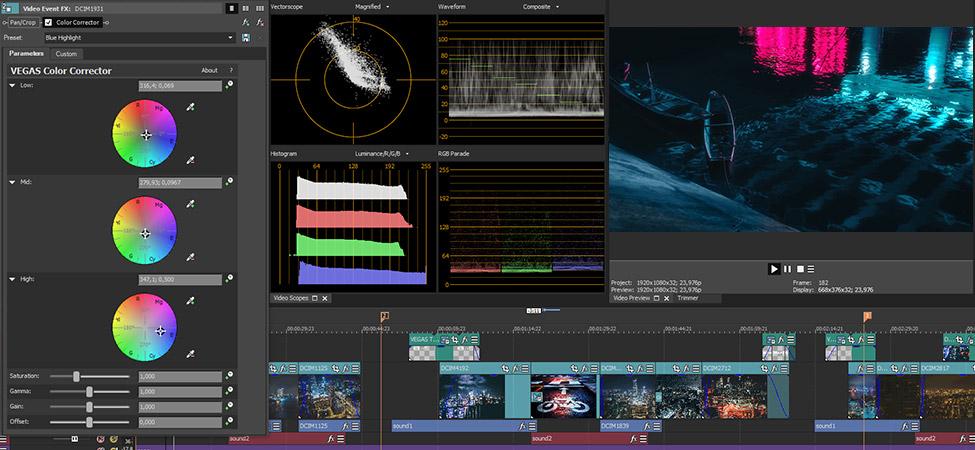Click the plug-in chain fx icon
This screenshot has height=450, width=975.
point(246,22)
